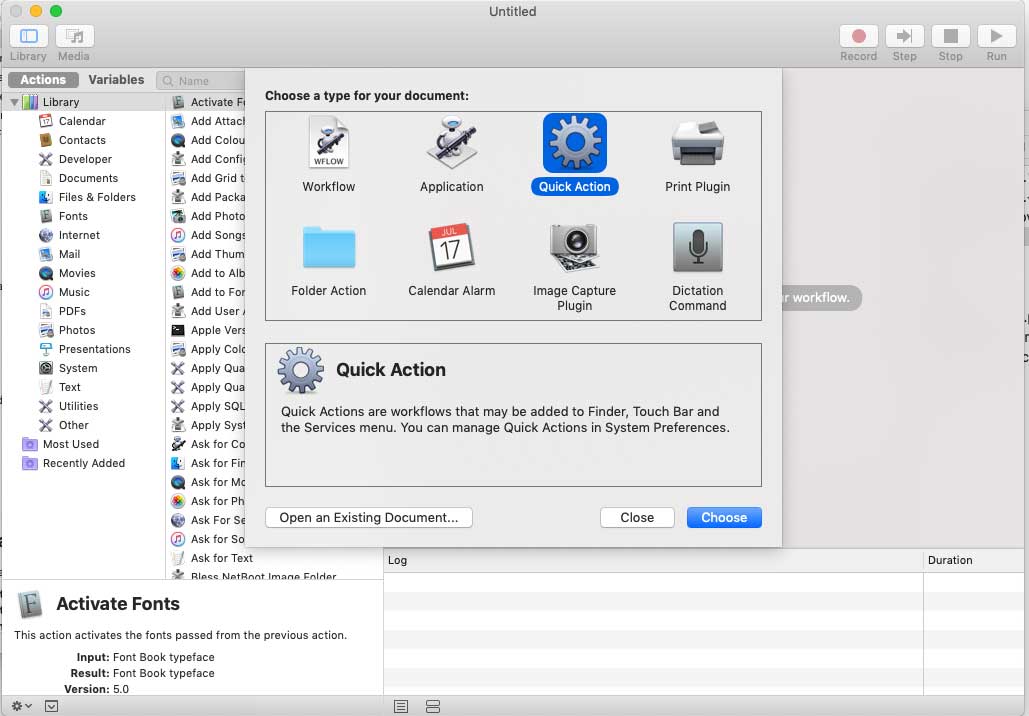This screenshot has width=1029, height=716.
Task: Choose the Image Capture Plugin icon
Action: pyautogui.click(x=574, y=248)
